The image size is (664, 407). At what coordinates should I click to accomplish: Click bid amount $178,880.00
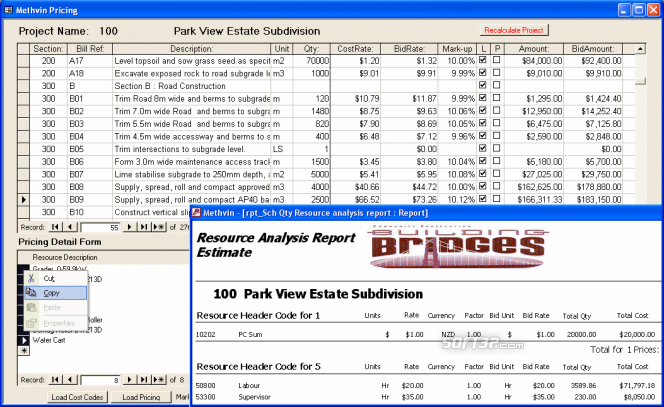592,187
